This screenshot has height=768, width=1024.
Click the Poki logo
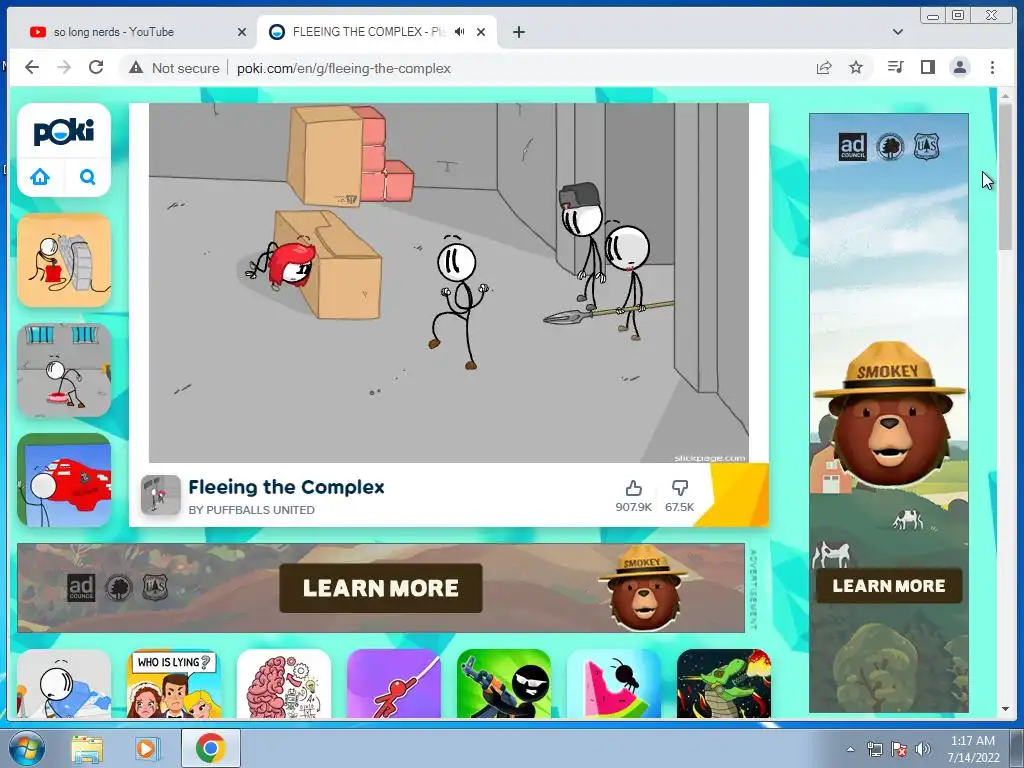(x=64, y=131)
